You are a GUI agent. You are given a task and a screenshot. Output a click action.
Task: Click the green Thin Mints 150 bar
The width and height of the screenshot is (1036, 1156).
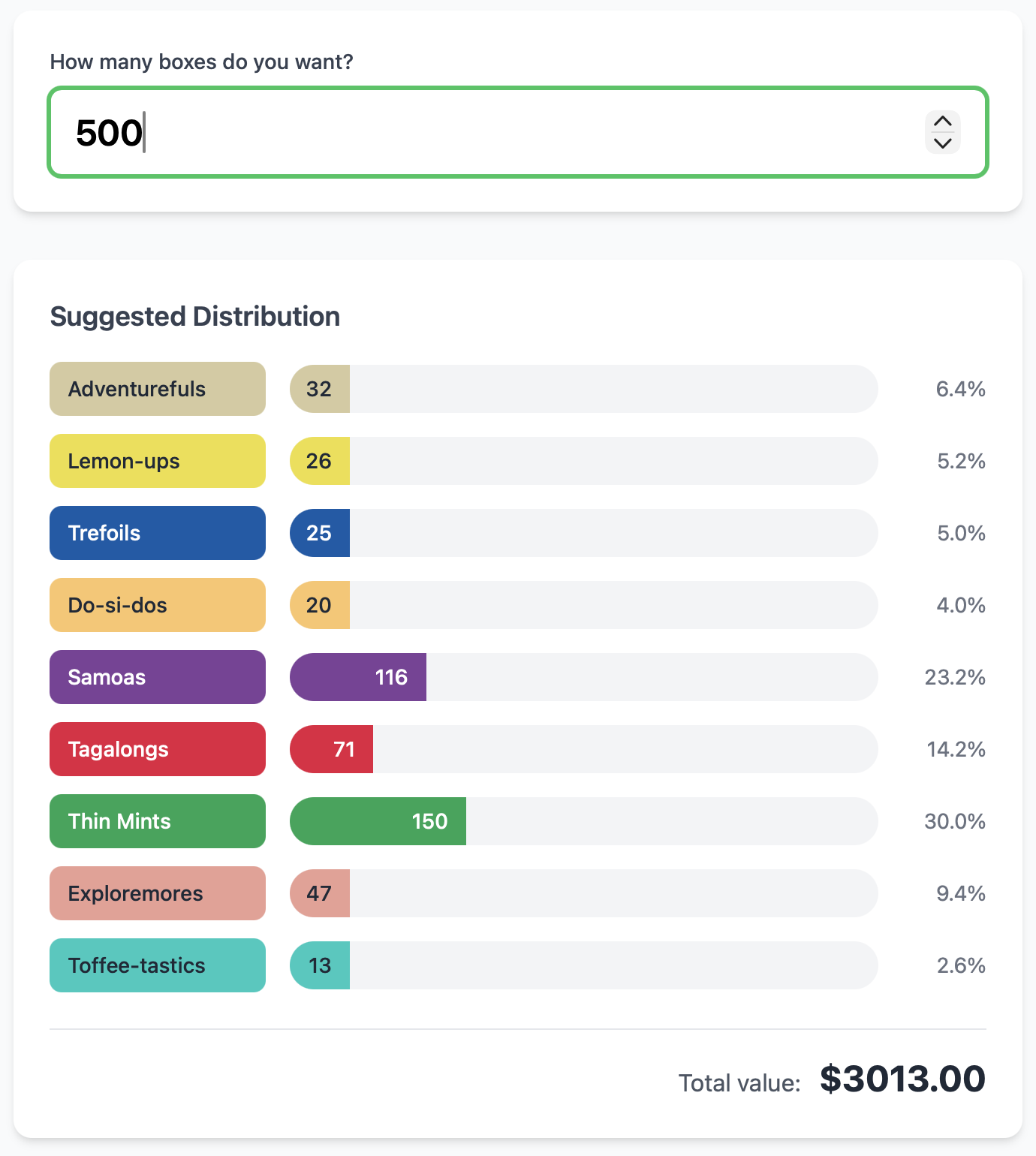(x=378, y=821)
